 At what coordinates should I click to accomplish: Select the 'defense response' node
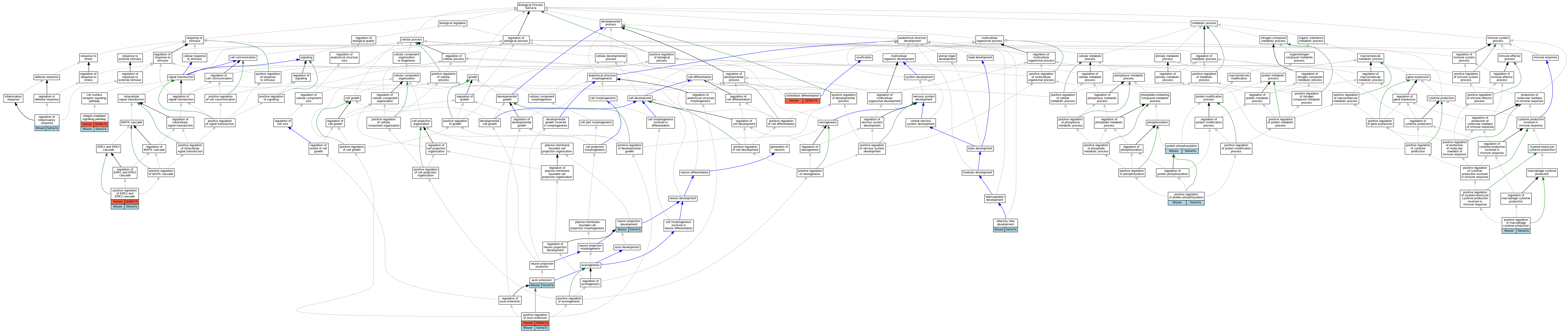pos(47,77)
